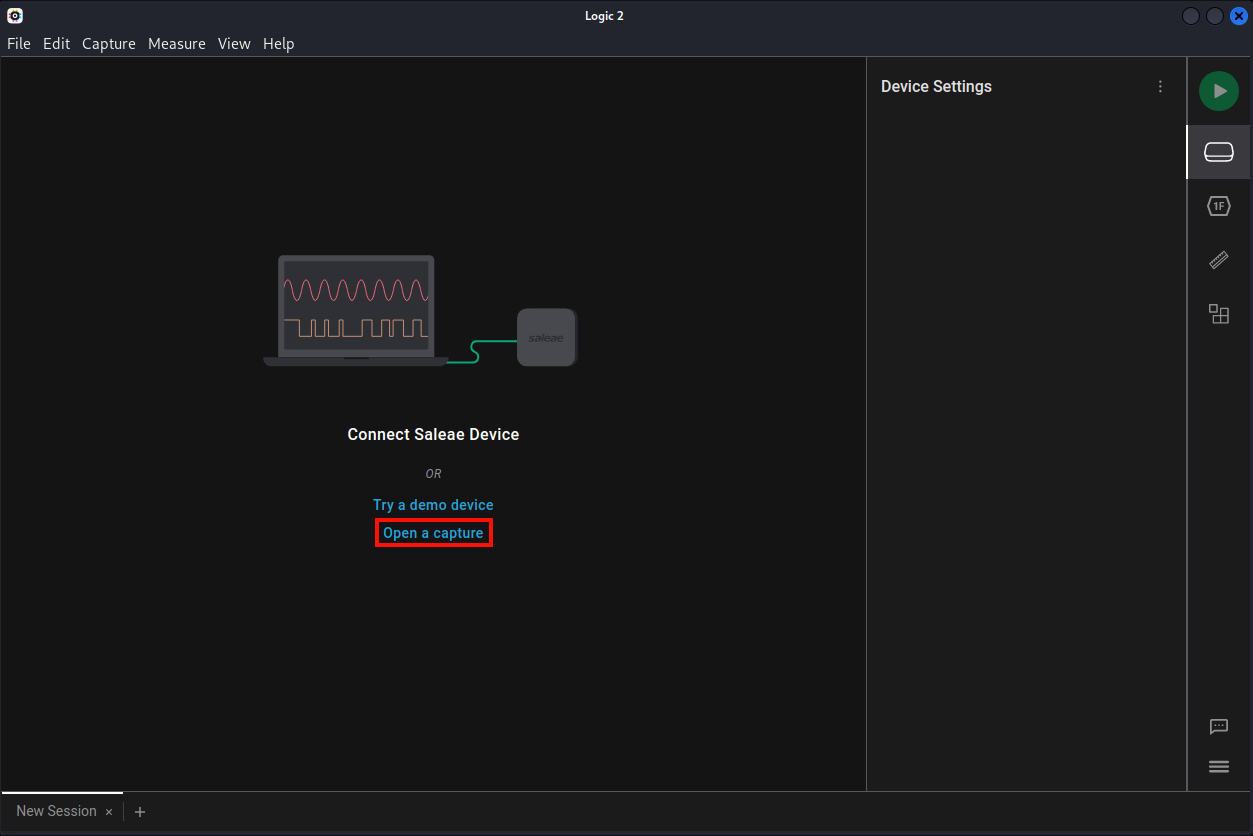The height and width of the screenshot is (836, 1253).
Task: Open the View menu
Action: coord(234,44)
